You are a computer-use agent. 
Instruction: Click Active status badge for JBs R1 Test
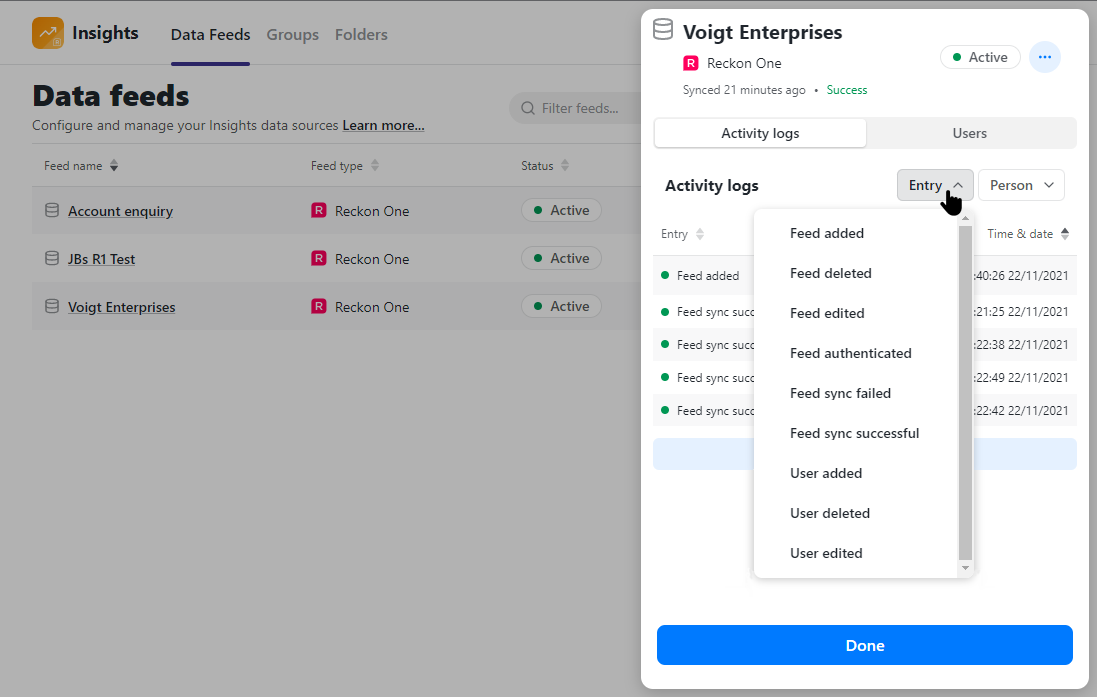point(561,258)
